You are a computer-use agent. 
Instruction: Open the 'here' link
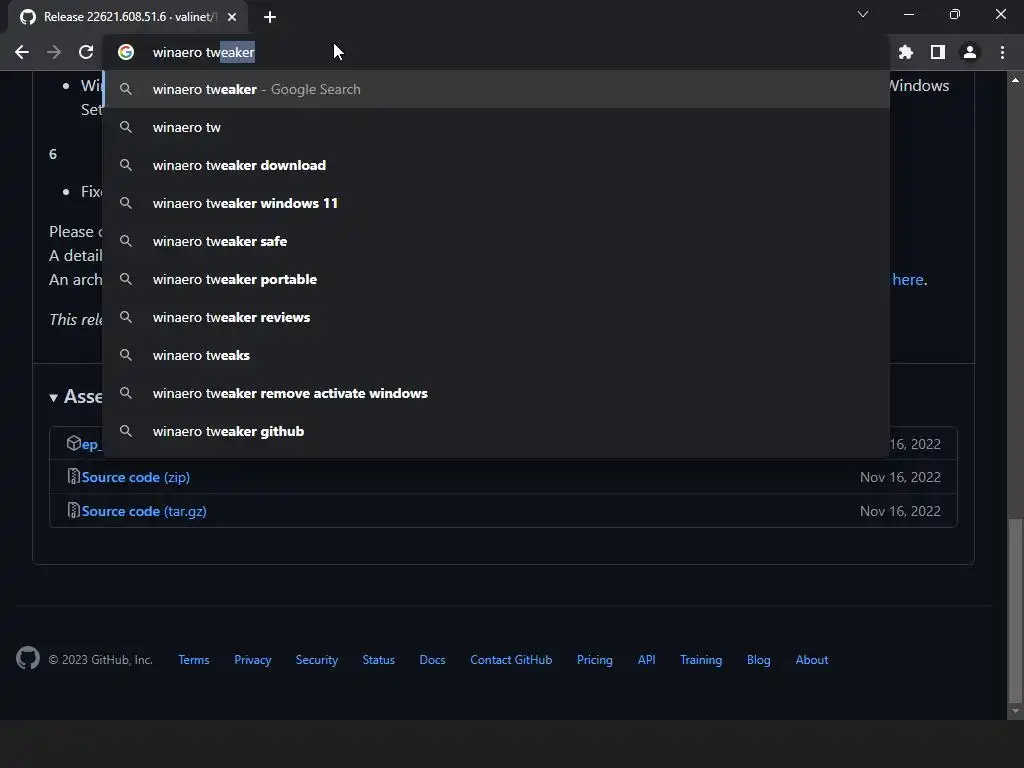tap(908, 280)
